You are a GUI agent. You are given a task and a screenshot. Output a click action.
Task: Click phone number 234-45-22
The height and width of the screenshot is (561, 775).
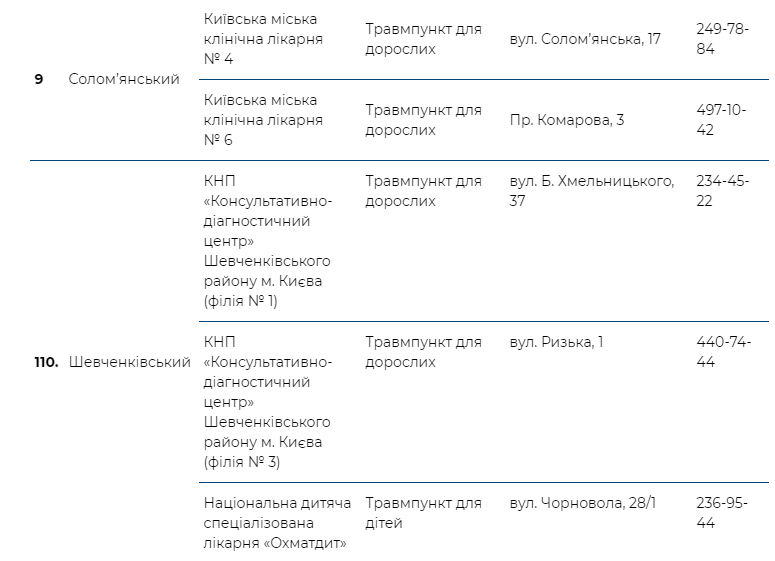pyautogui.click(x=722, y=191)
